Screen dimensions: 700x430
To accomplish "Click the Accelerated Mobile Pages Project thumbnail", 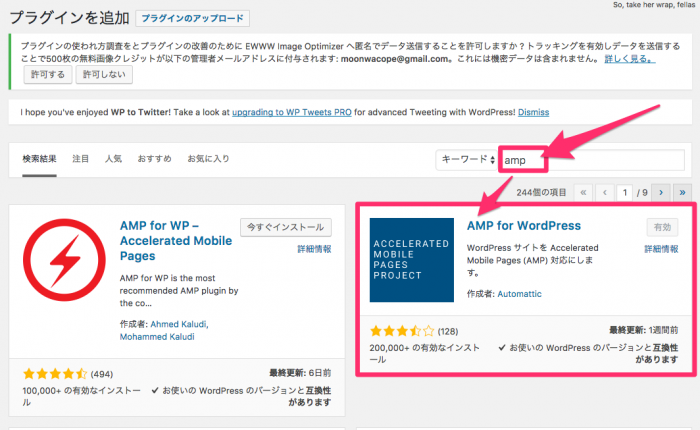I will coord(412,260).
